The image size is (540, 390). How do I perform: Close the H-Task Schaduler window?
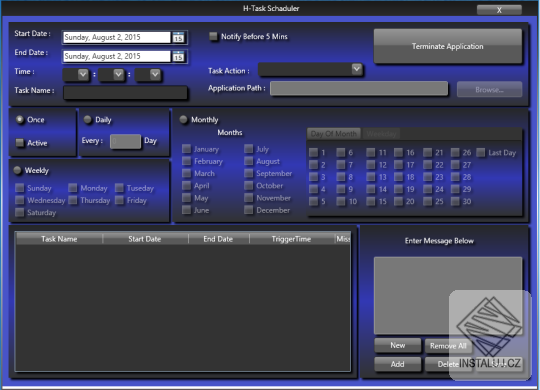[x=499, y=10]
